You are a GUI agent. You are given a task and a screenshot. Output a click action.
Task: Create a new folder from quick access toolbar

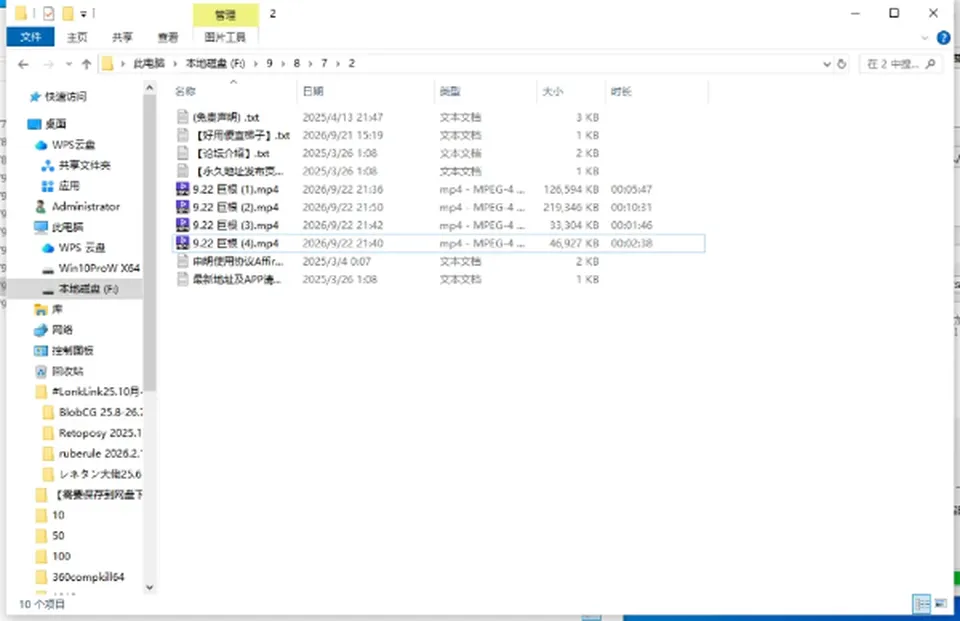[68, 13]
